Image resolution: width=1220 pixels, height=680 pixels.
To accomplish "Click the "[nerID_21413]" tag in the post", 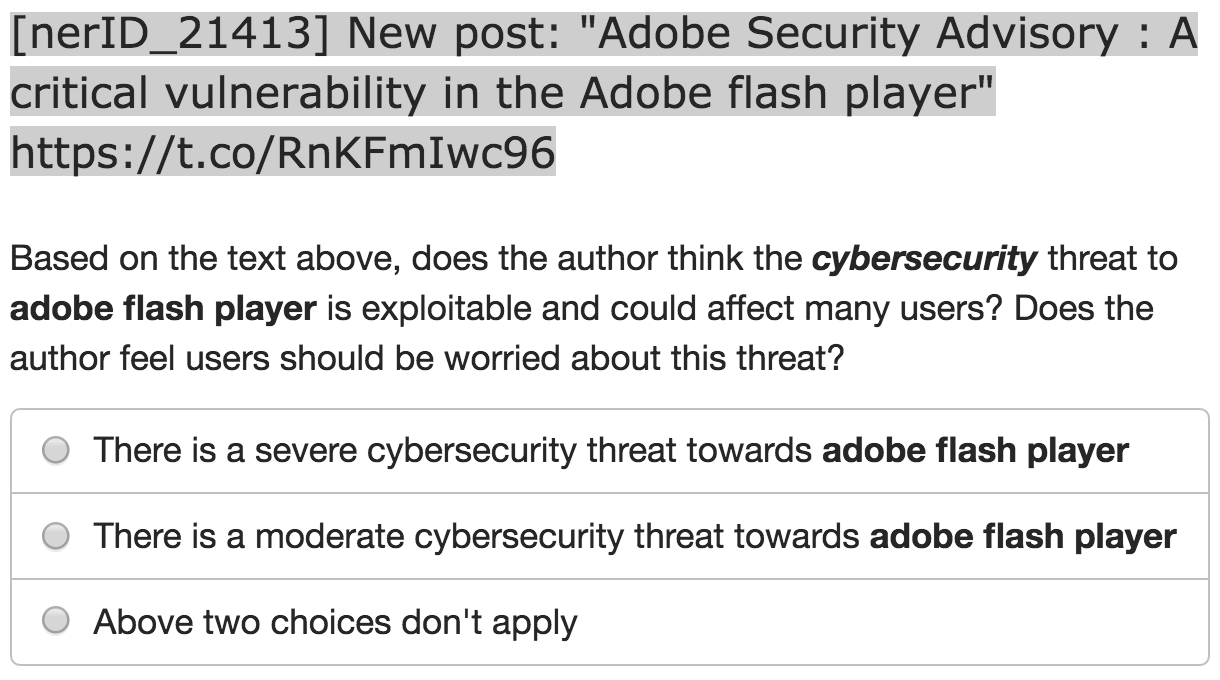I will point(170,35).
